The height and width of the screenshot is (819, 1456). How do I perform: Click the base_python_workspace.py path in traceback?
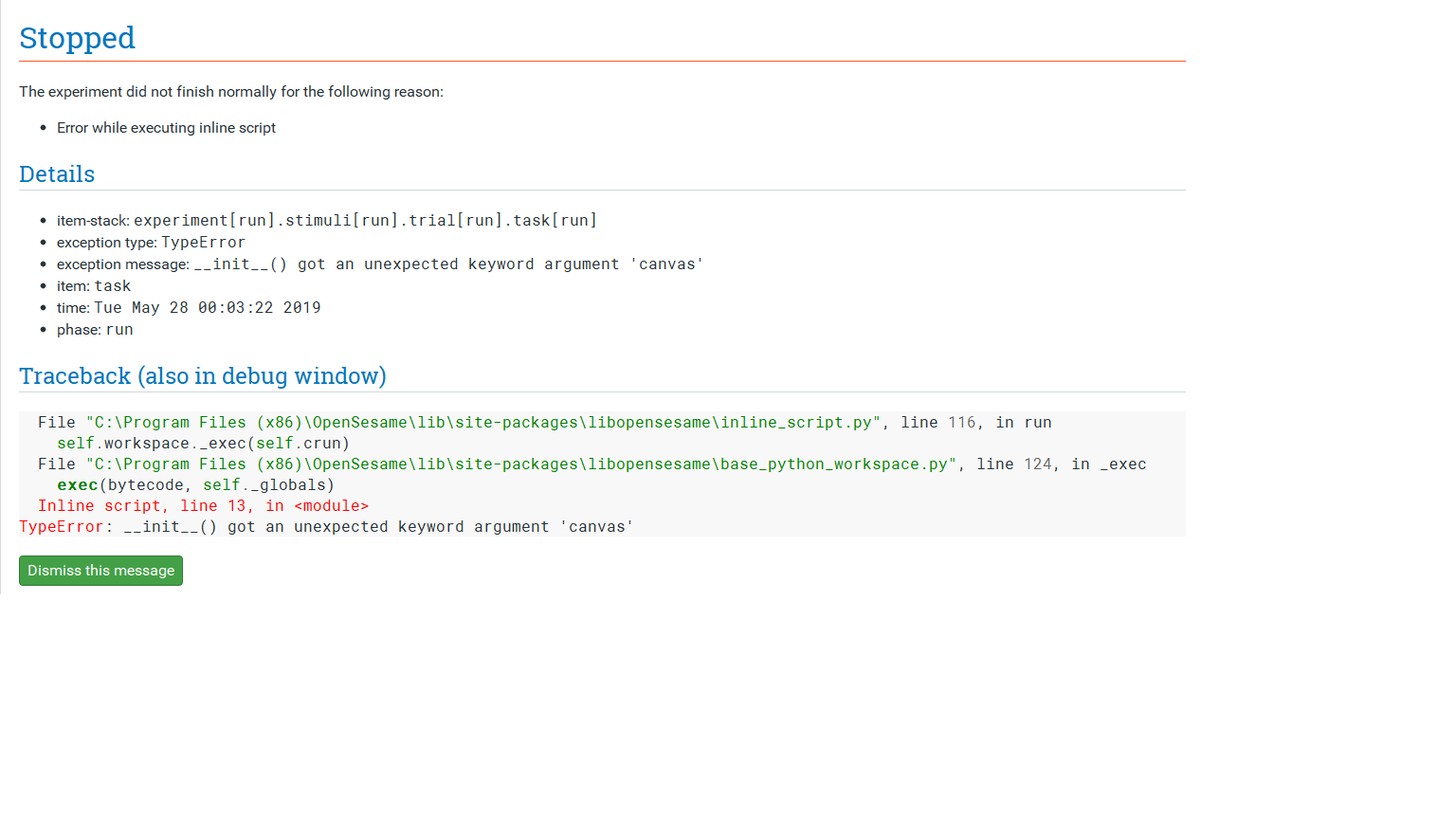(521, 464)
